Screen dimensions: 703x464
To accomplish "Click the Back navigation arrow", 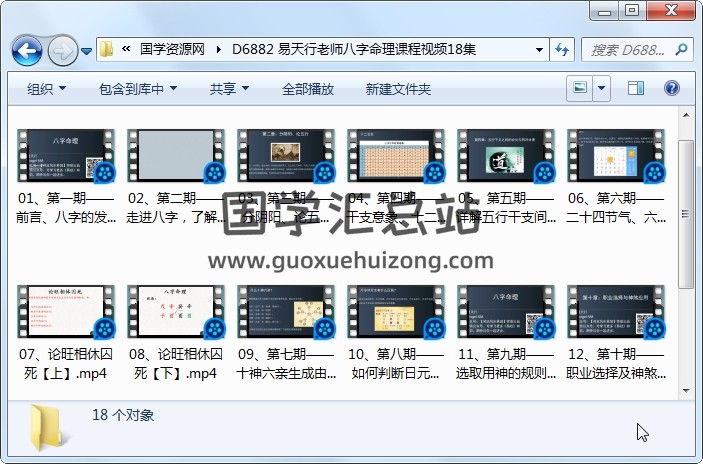I will click(x=26, y=49).
